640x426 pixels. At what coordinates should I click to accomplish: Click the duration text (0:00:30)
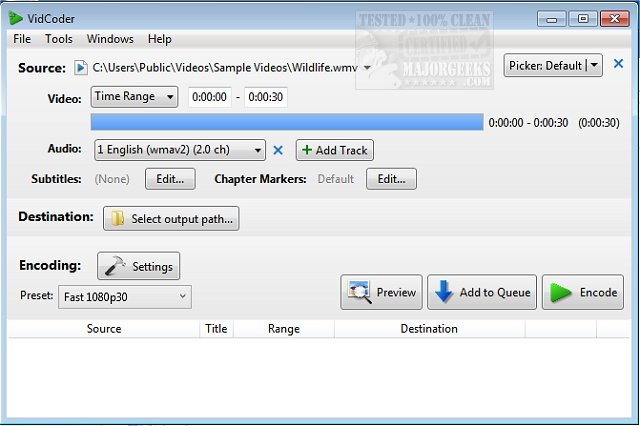(x=599, y=123)
